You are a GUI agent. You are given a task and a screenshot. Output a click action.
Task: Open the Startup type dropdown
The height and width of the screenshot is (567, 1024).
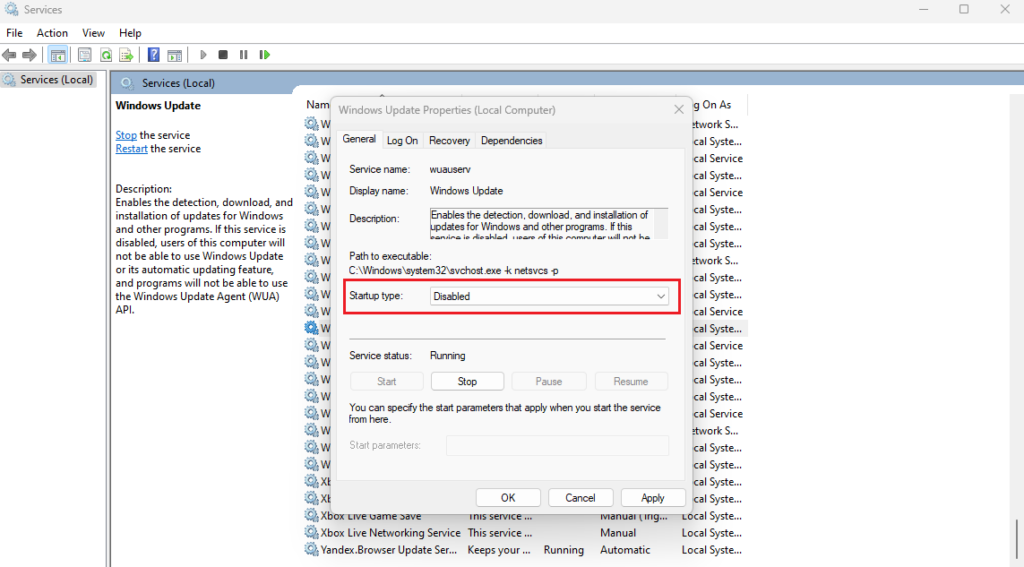coord(549,296)
